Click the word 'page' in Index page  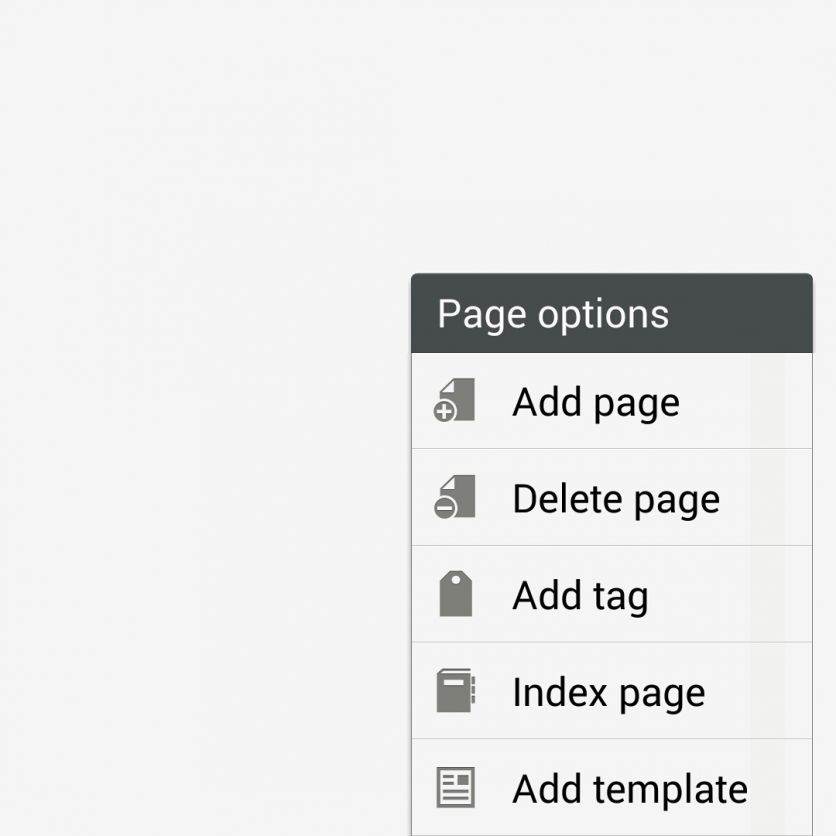663,694
